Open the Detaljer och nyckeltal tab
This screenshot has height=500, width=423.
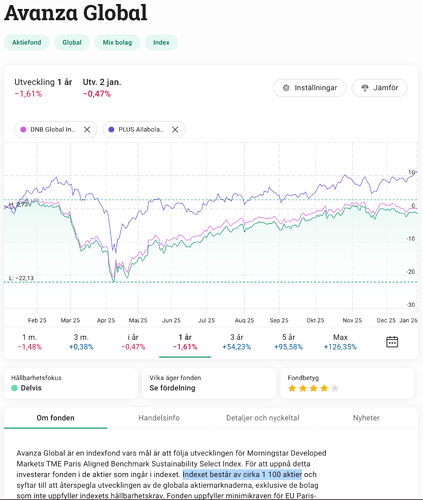[263, 418]
